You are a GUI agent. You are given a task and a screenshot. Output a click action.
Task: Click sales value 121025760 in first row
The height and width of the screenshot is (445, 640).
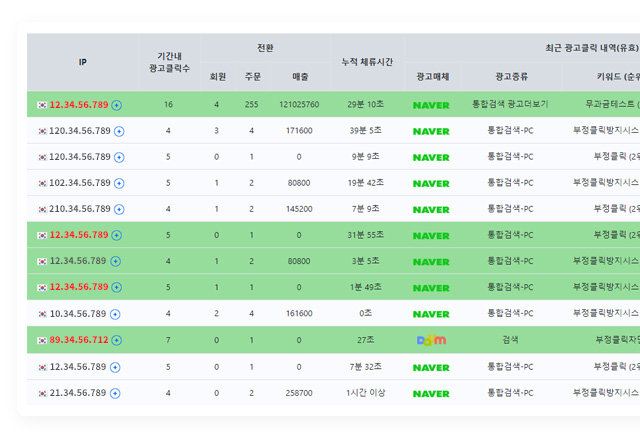299,105
